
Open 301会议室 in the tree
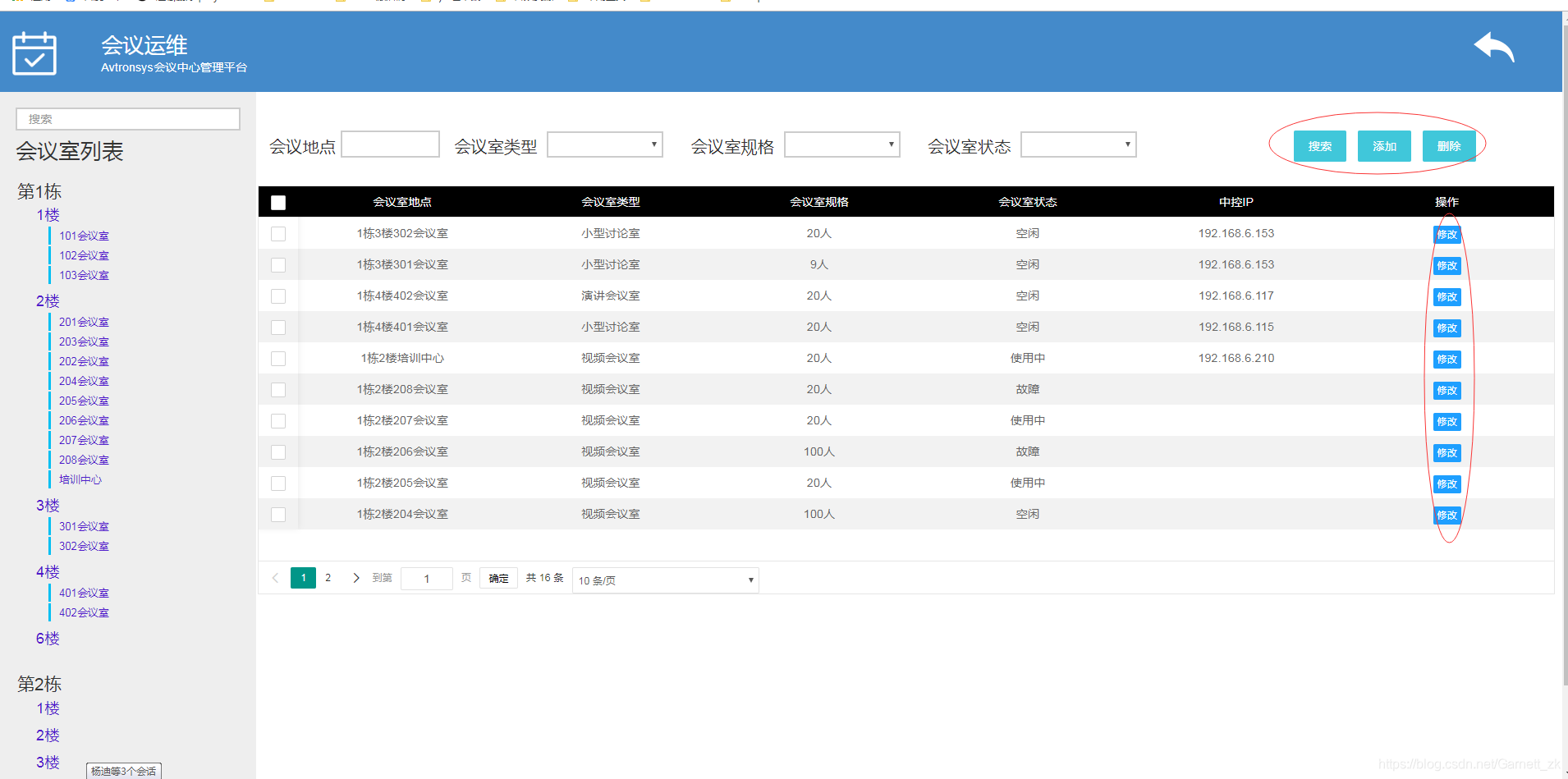[x=84, y=526]
